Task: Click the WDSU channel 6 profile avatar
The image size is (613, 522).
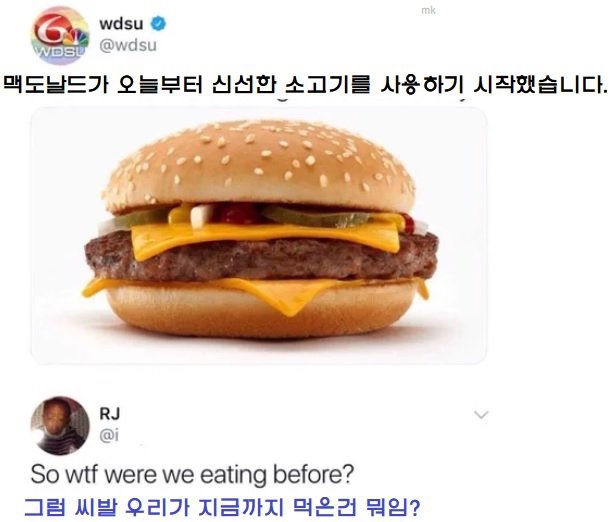Action: tap(60, 35)
